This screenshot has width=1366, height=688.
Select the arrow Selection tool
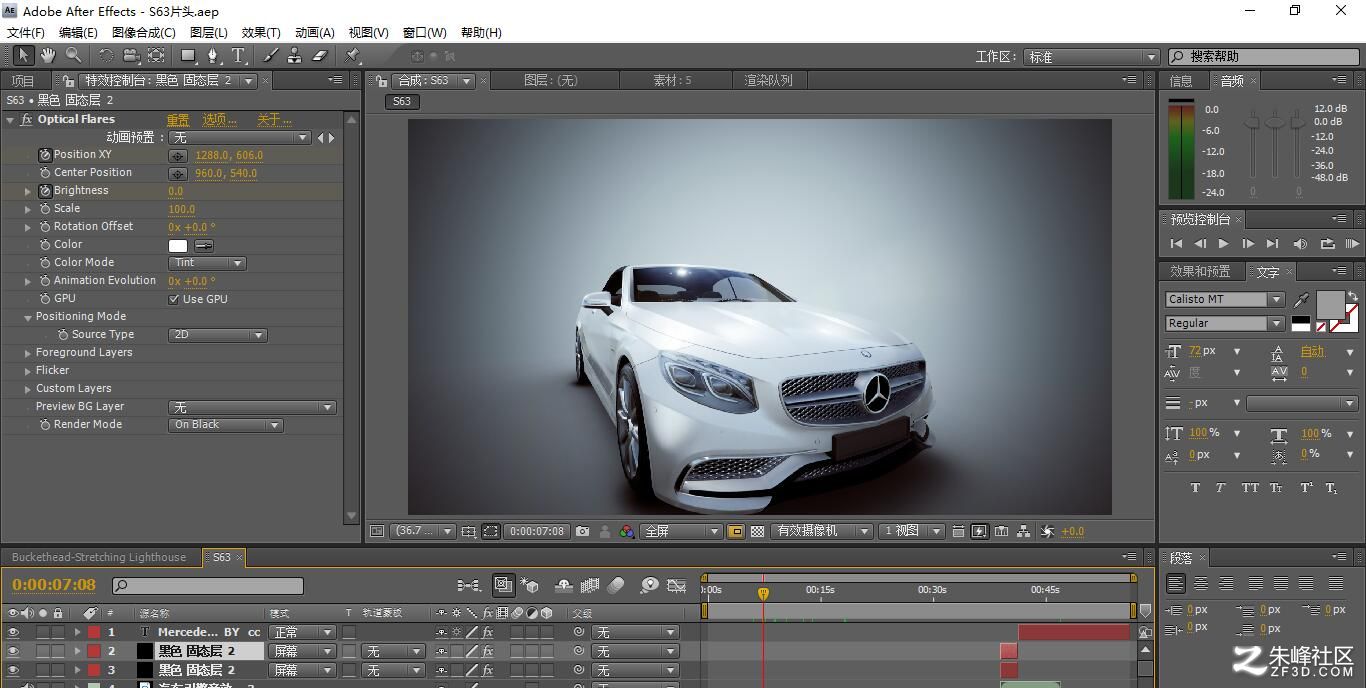pyautogui.click(x=23, y=56)
